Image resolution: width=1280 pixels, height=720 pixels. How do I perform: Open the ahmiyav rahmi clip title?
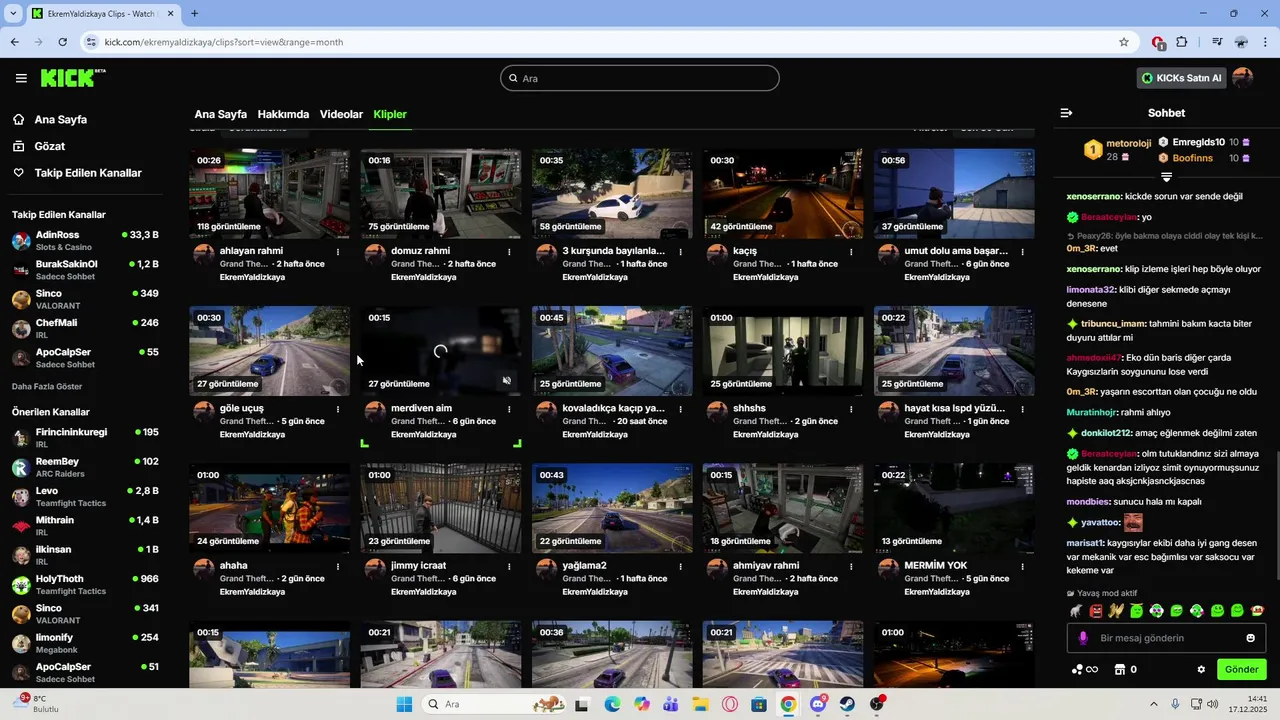(766, 566)
